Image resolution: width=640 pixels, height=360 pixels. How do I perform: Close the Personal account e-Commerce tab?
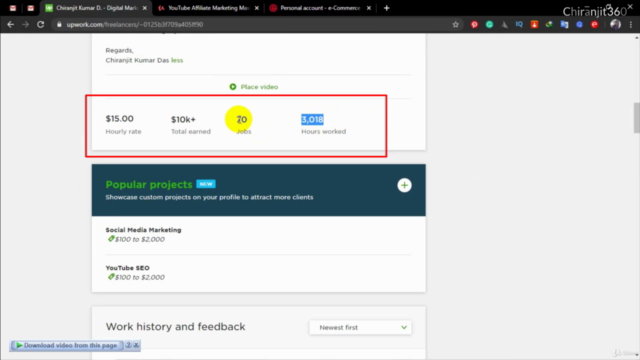pyautogui.click(x=369, y=8)
